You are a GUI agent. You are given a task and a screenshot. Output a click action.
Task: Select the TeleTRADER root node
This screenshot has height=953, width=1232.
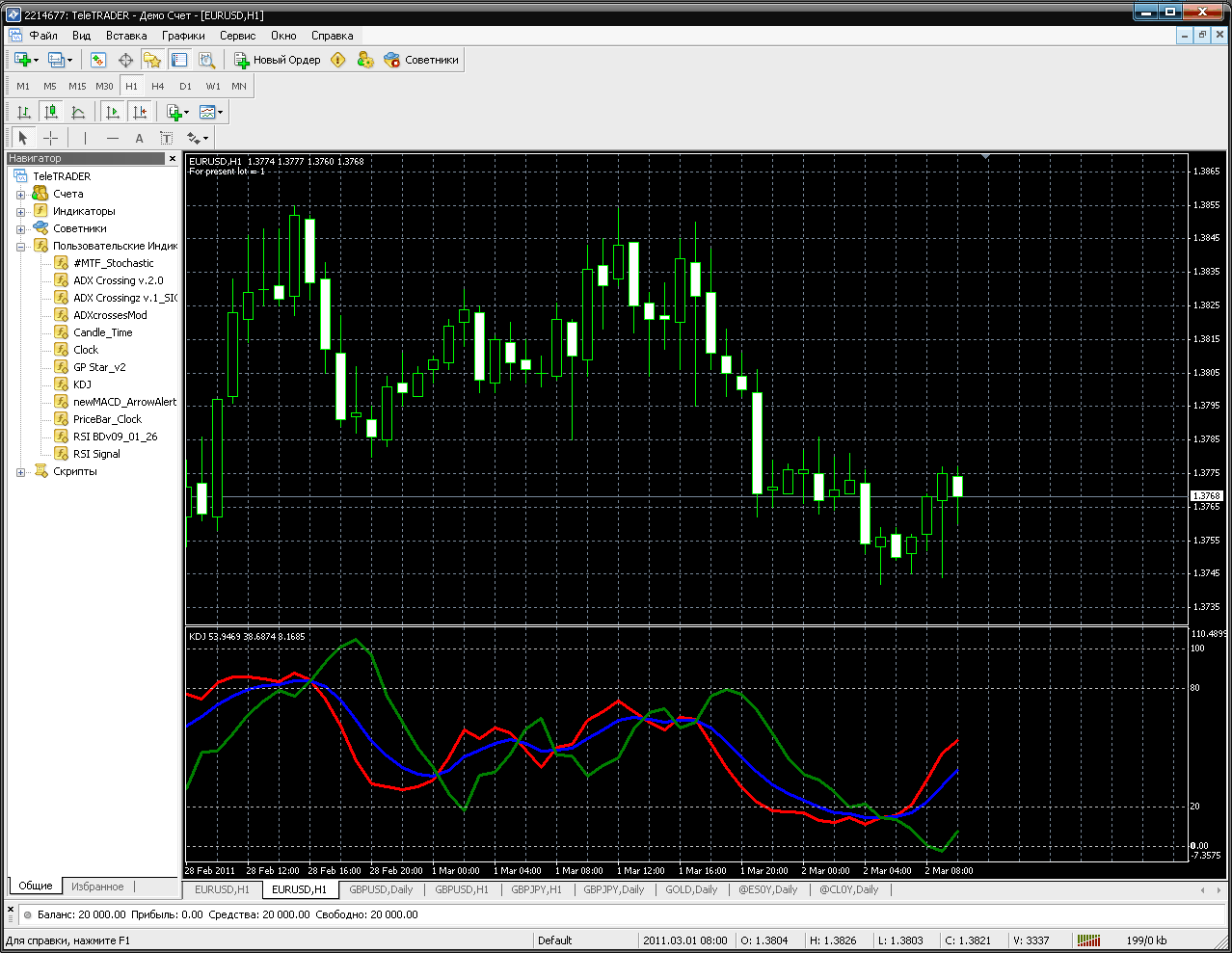(62, 176)
